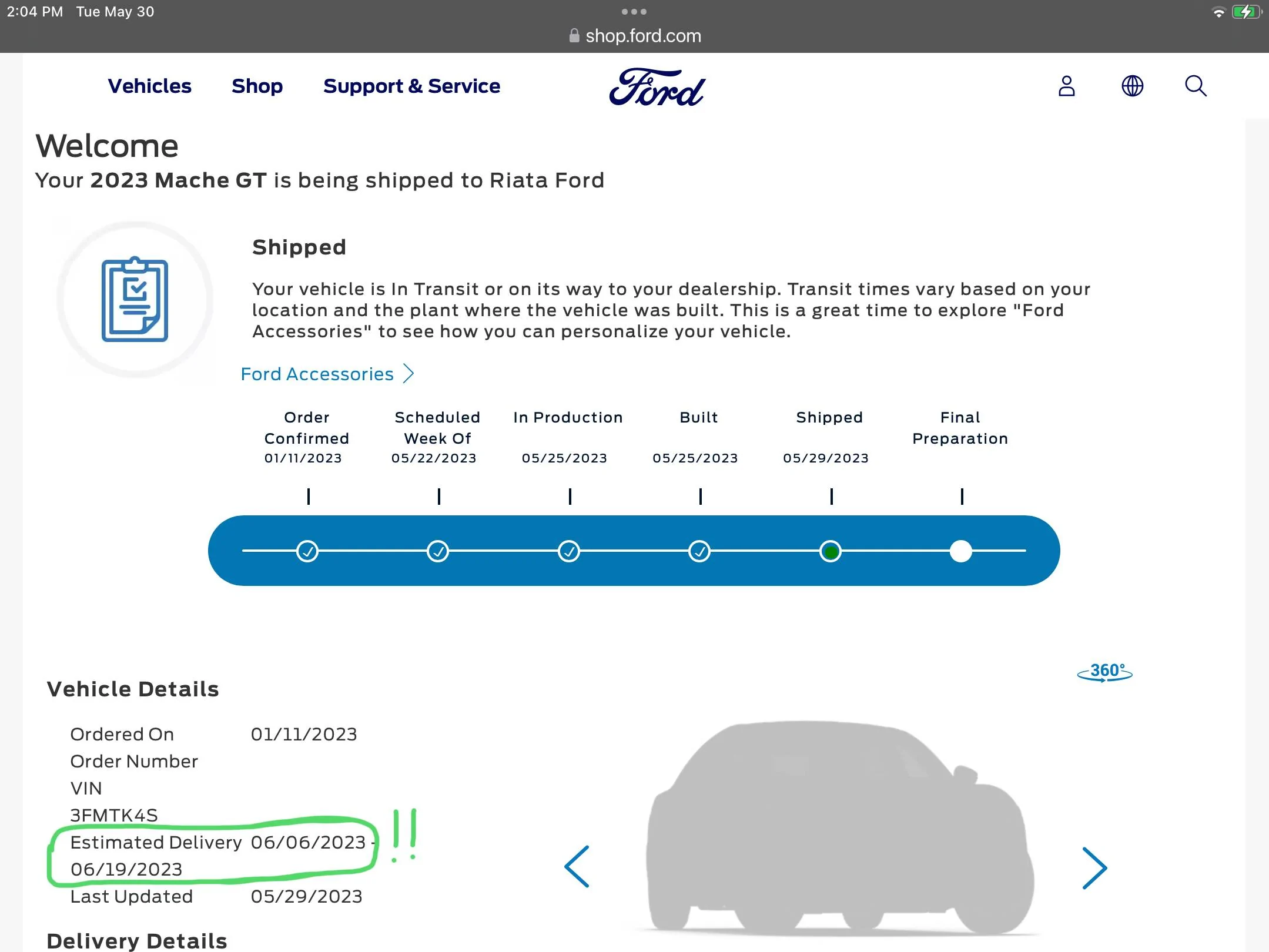Viewport: 1269px width, 952px height.
Task: Tap the Wi-Fi status icon
Action: pos(1219,12)
